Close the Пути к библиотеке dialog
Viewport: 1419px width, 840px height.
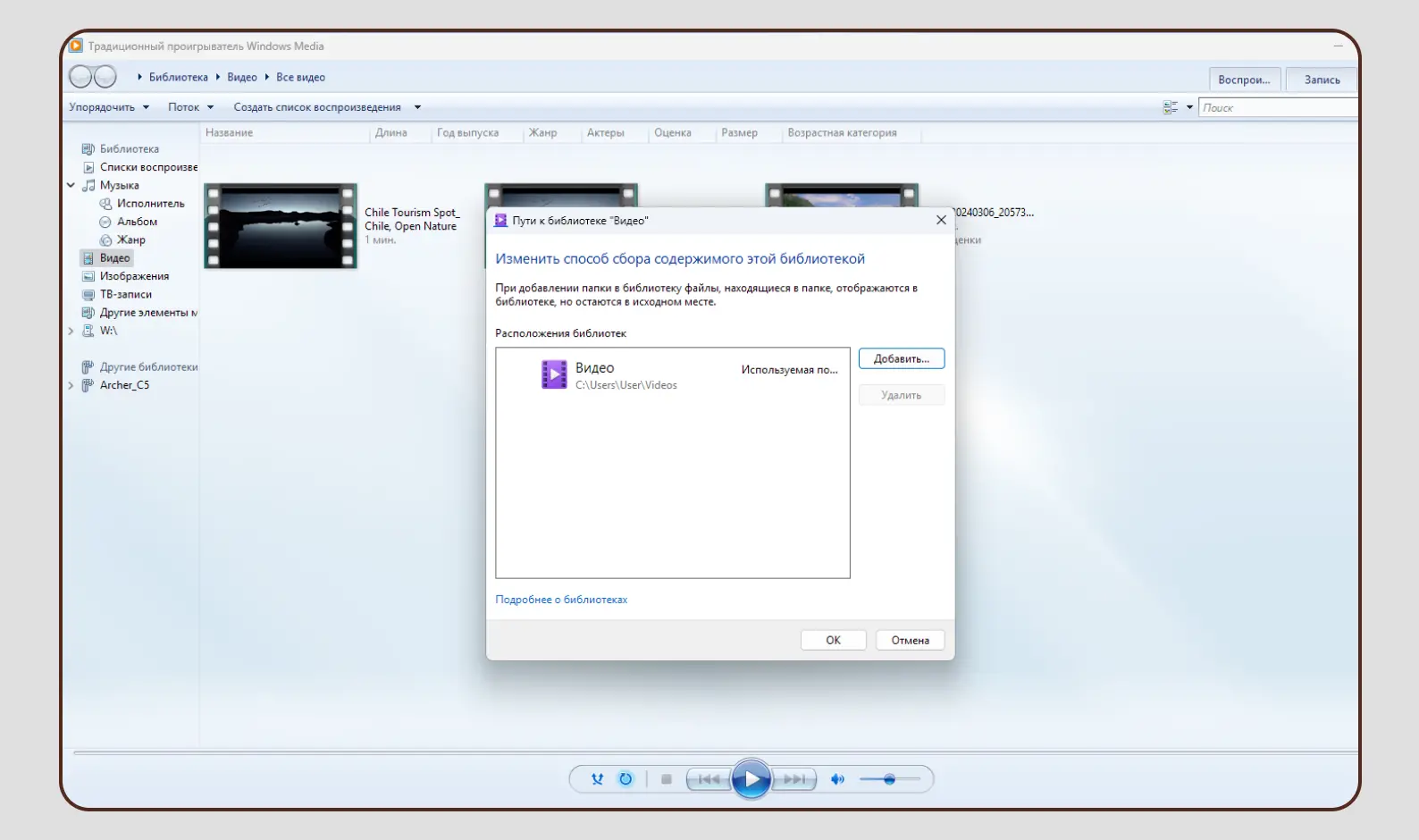coord(941,220)
